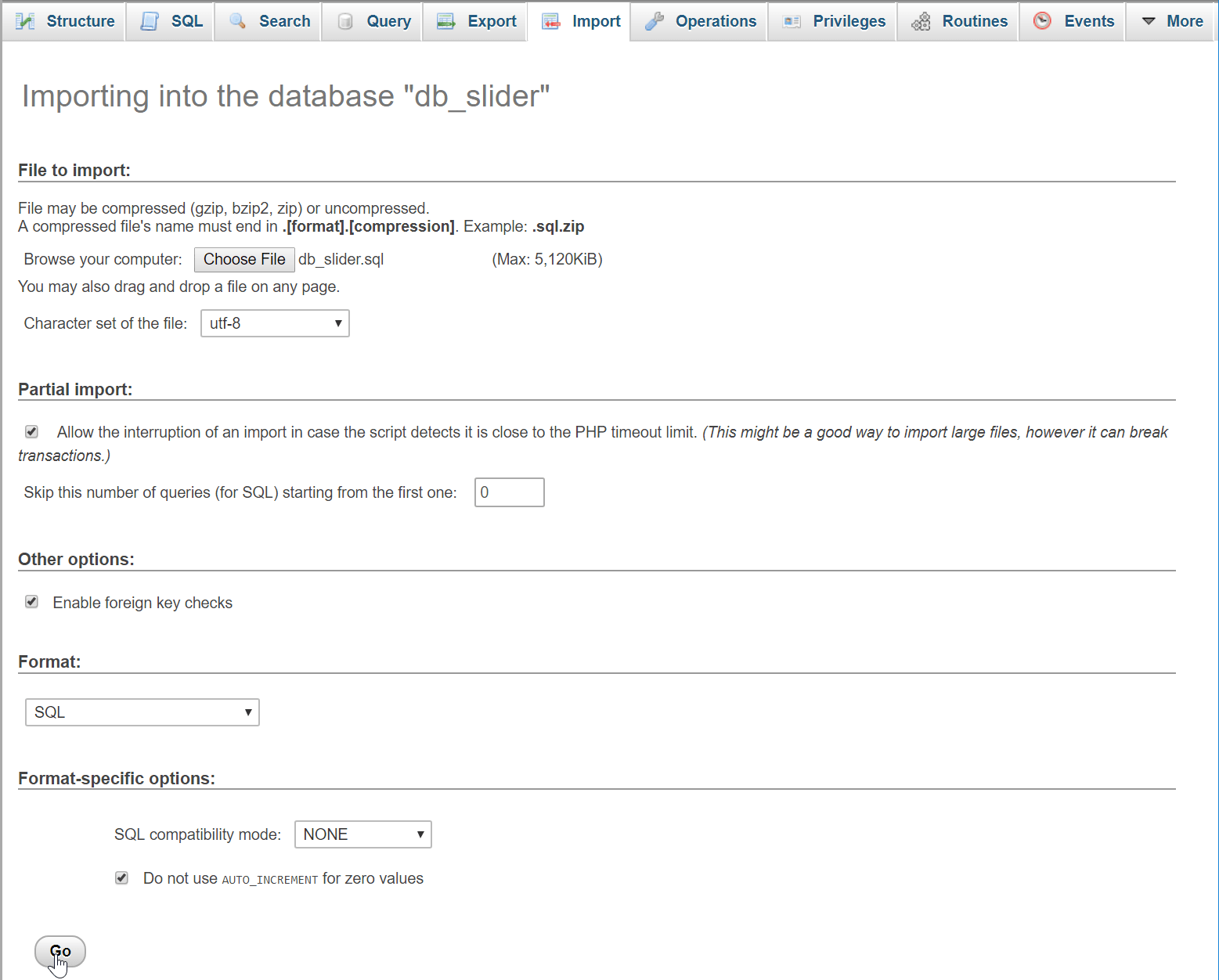This screenshot has height=980, width=1219.
Task: Open the Format SQL dropdown
Action: [142, 712]
